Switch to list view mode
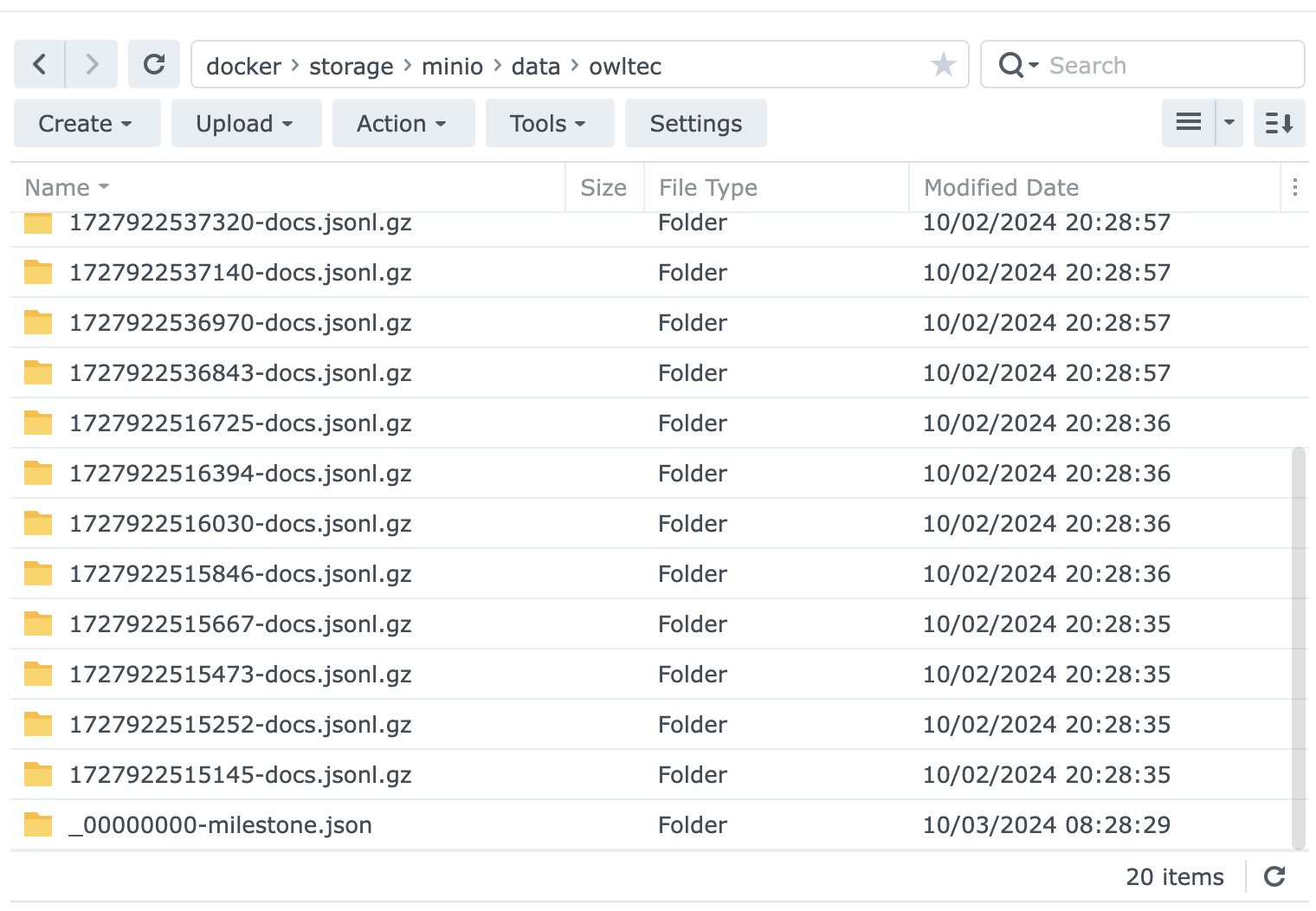This screenshot has height=911, width=1316. pos(1189,123)
